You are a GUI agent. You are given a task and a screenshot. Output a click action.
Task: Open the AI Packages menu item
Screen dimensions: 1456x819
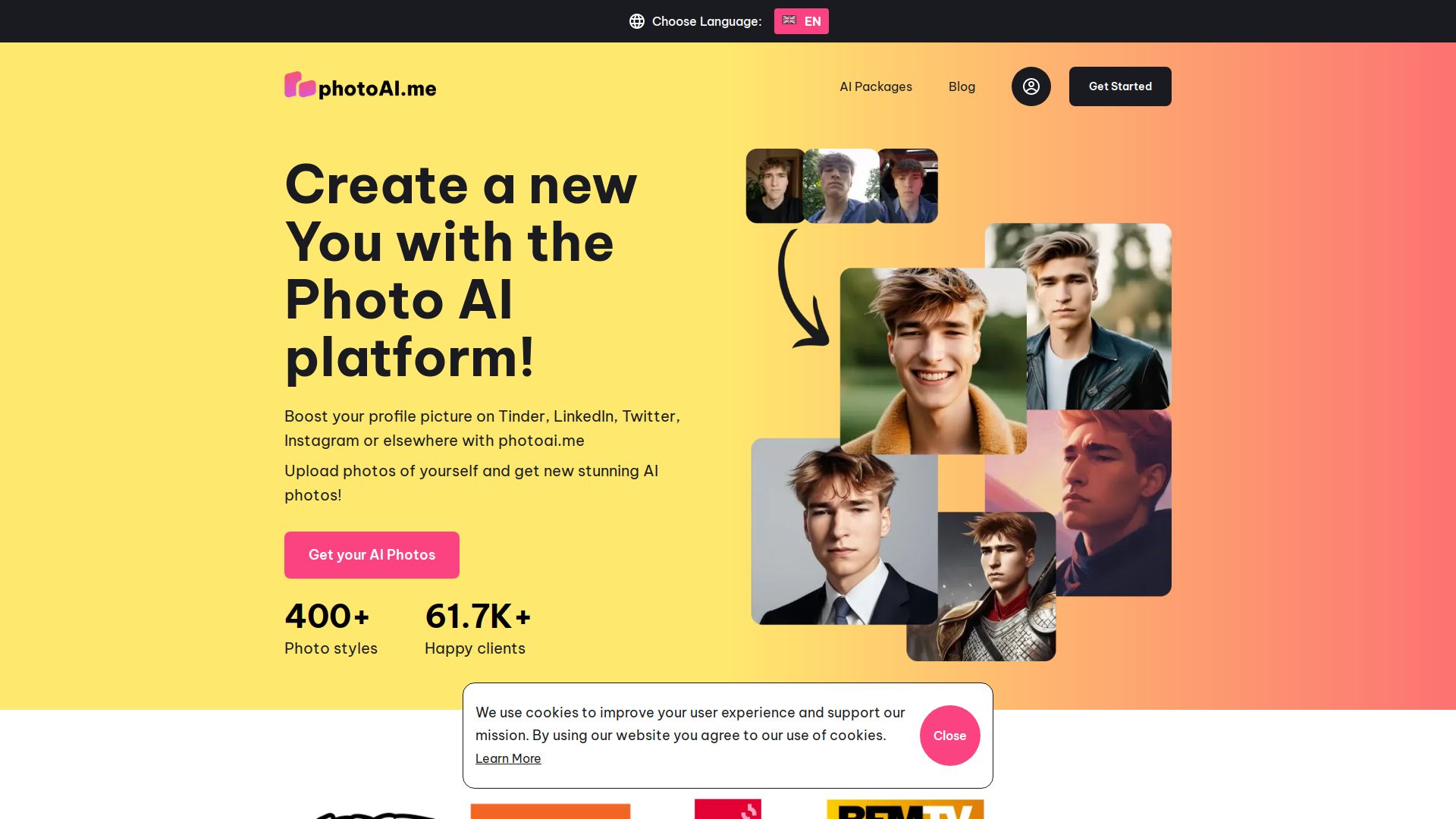pos(876,86)
